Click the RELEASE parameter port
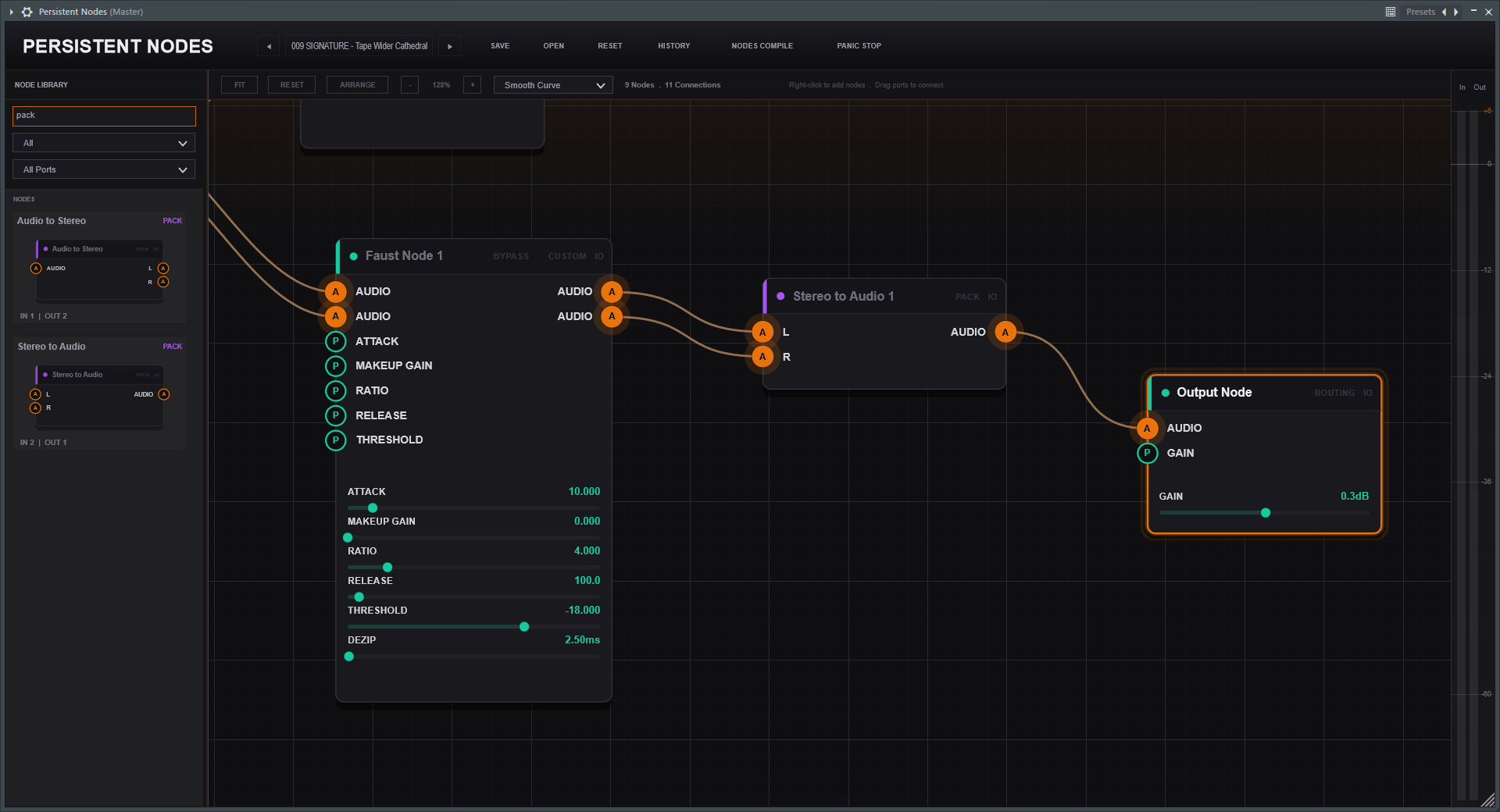 click(336, 415)
